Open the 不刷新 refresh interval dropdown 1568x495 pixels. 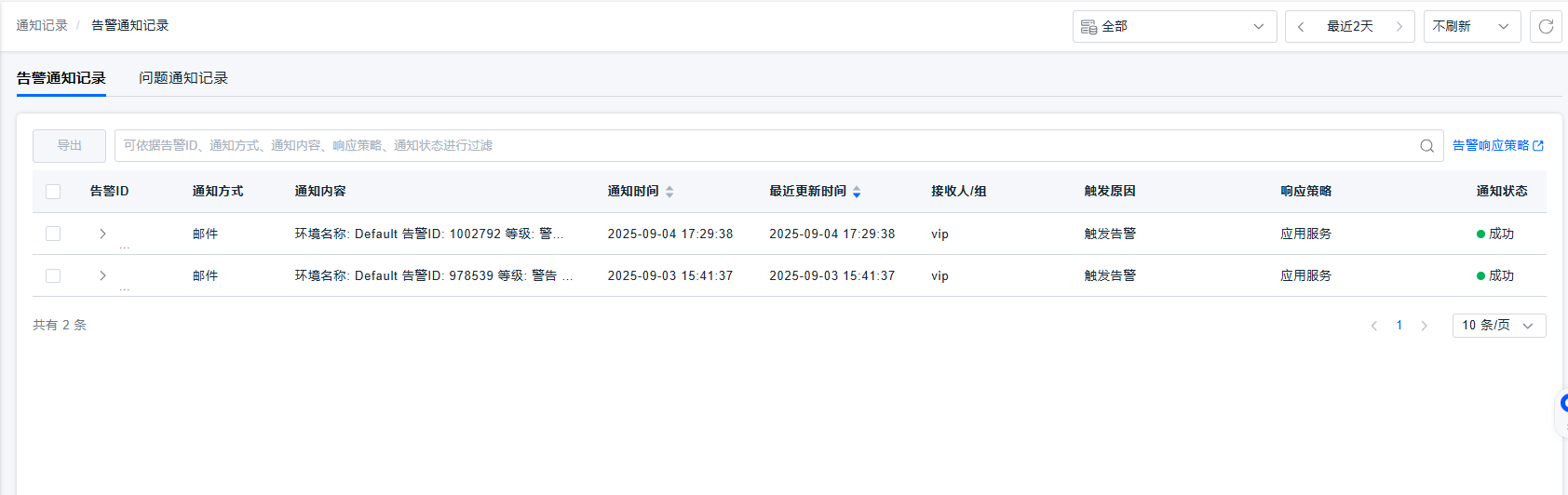1471,27
